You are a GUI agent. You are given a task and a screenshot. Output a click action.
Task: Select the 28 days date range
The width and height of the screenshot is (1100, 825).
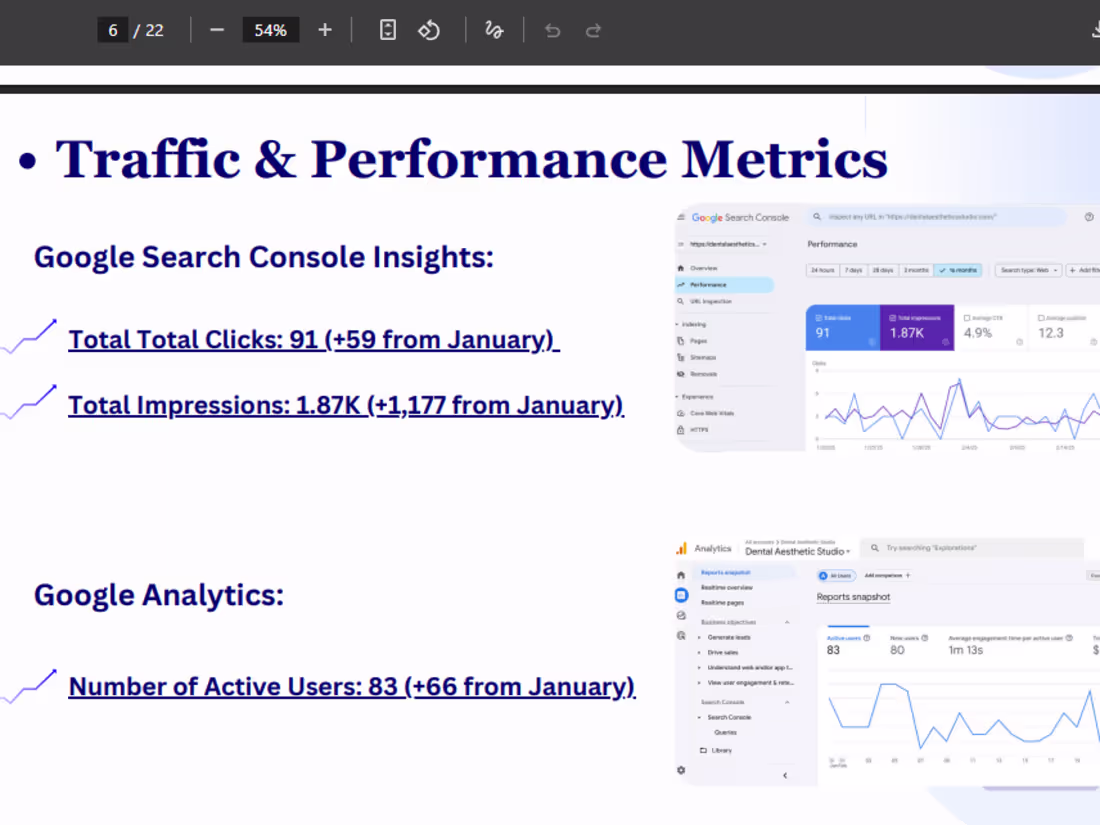(883, 270)
